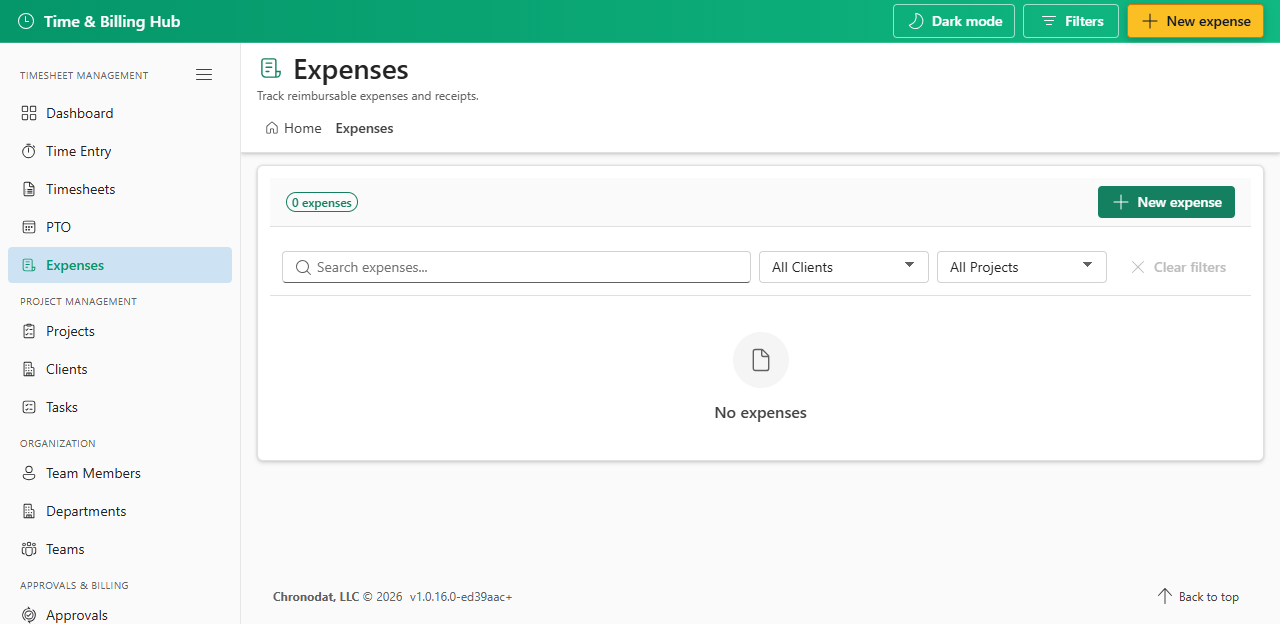Click the Expenses receipt icon in sidebar
This screenshot has height=624, width=1280.
coord(29,265)
